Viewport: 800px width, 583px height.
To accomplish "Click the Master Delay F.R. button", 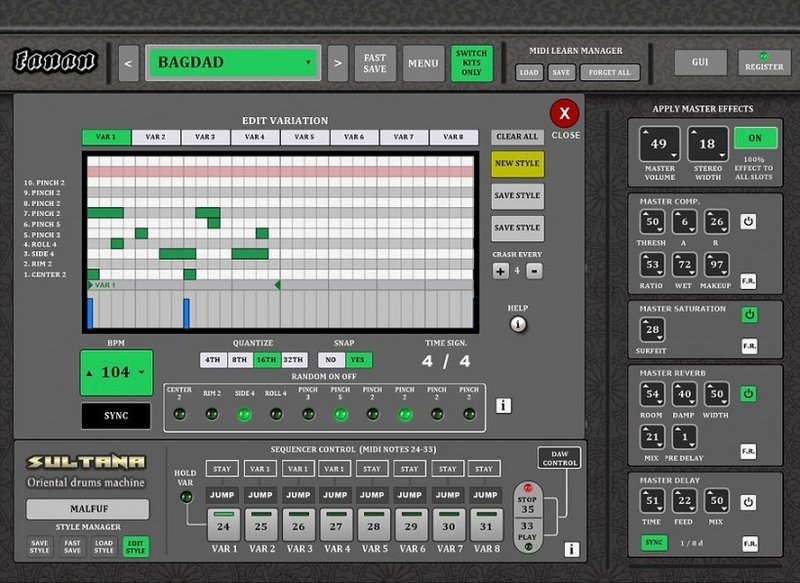I will [x=749, y=544].
